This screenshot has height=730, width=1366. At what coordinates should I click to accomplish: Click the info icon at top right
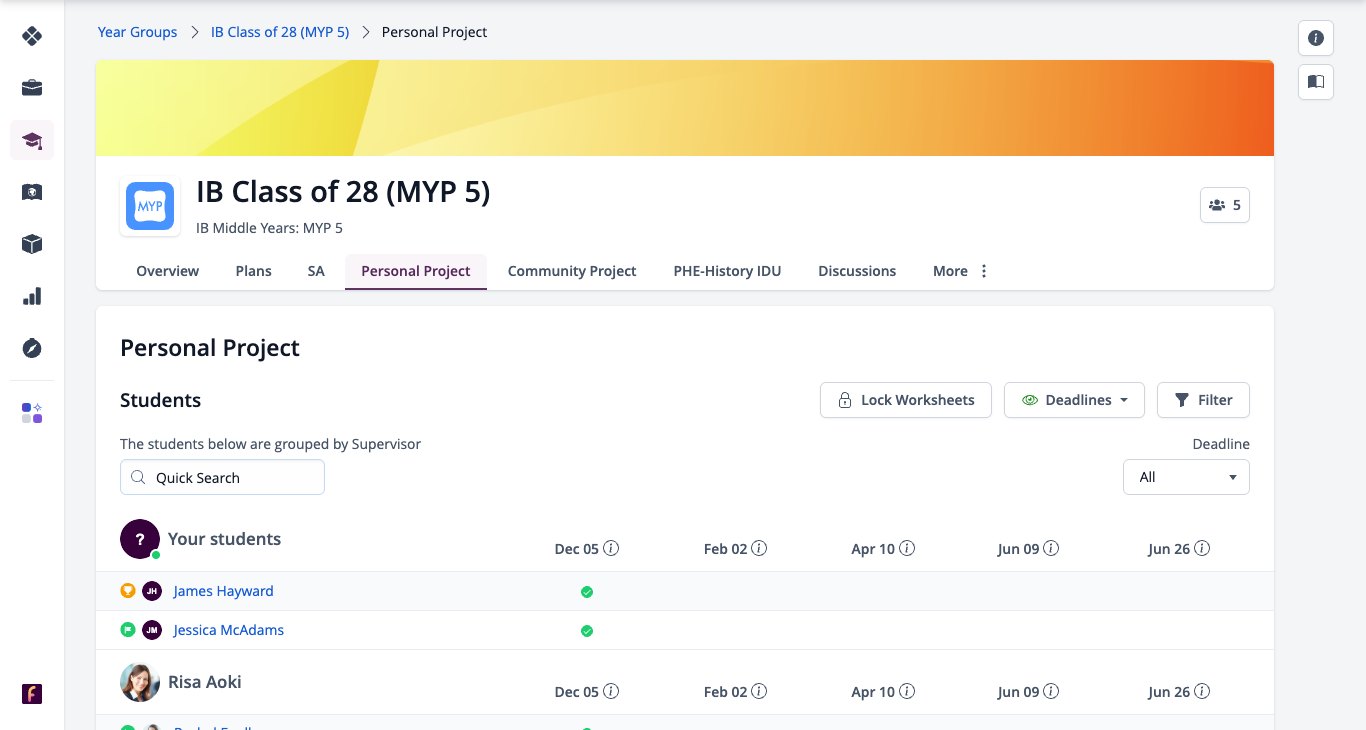tap(1316, 38)
